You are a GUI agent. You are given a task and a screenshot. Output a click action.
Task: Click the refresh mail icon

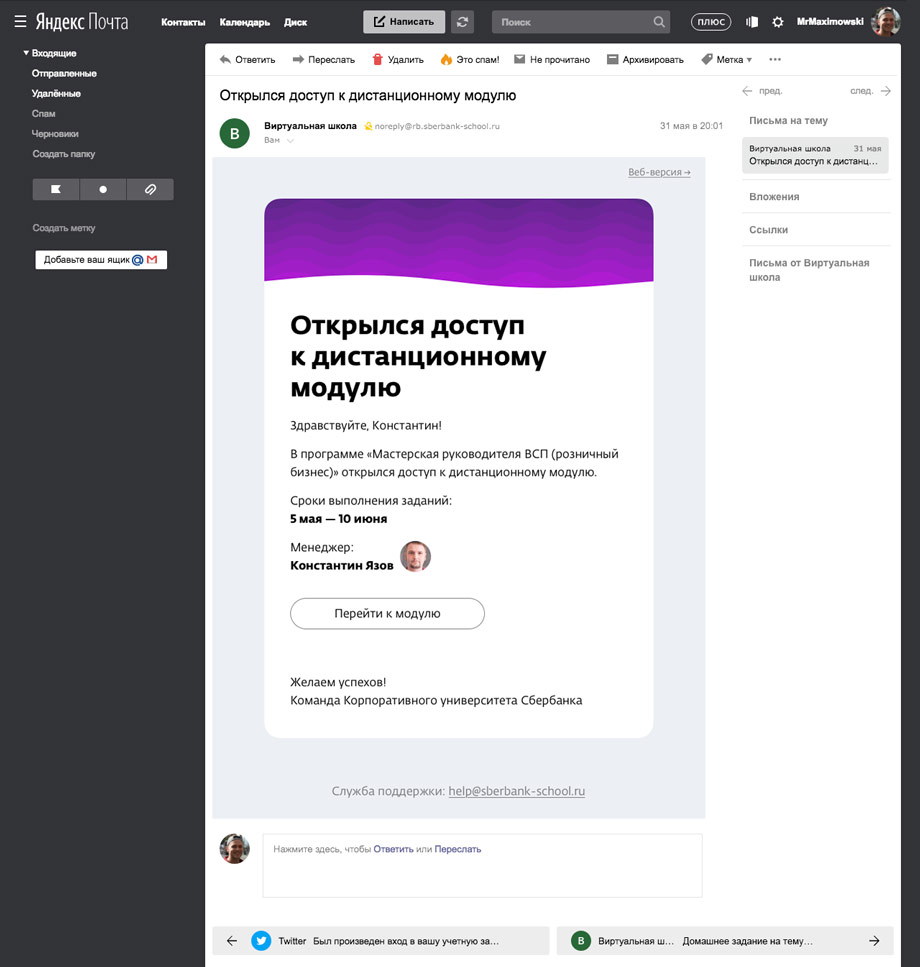click(462, 21)
